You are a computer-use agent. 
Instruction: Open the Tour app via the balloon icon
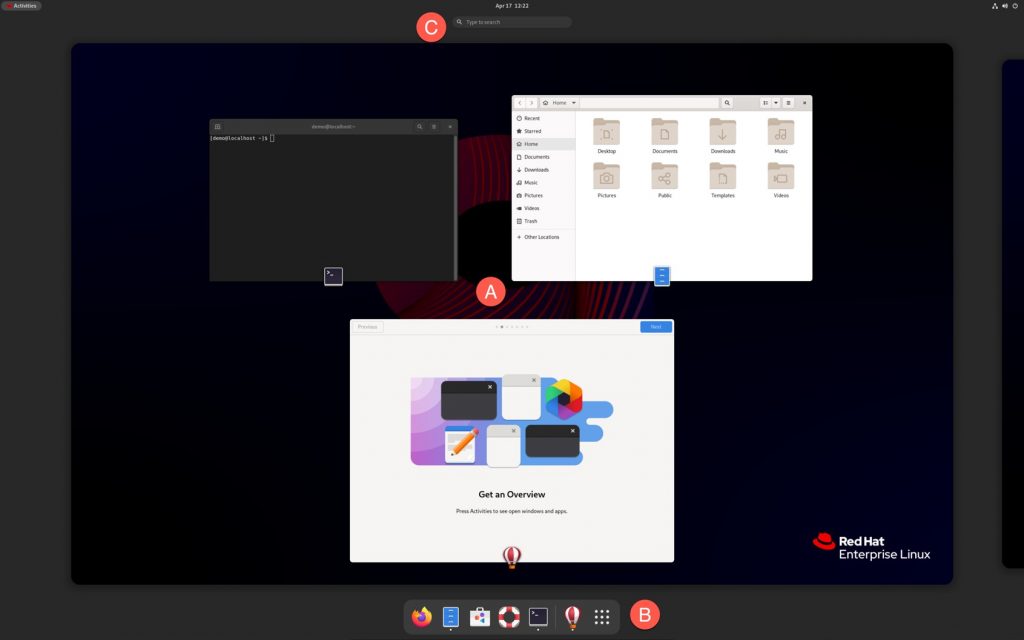573,617
